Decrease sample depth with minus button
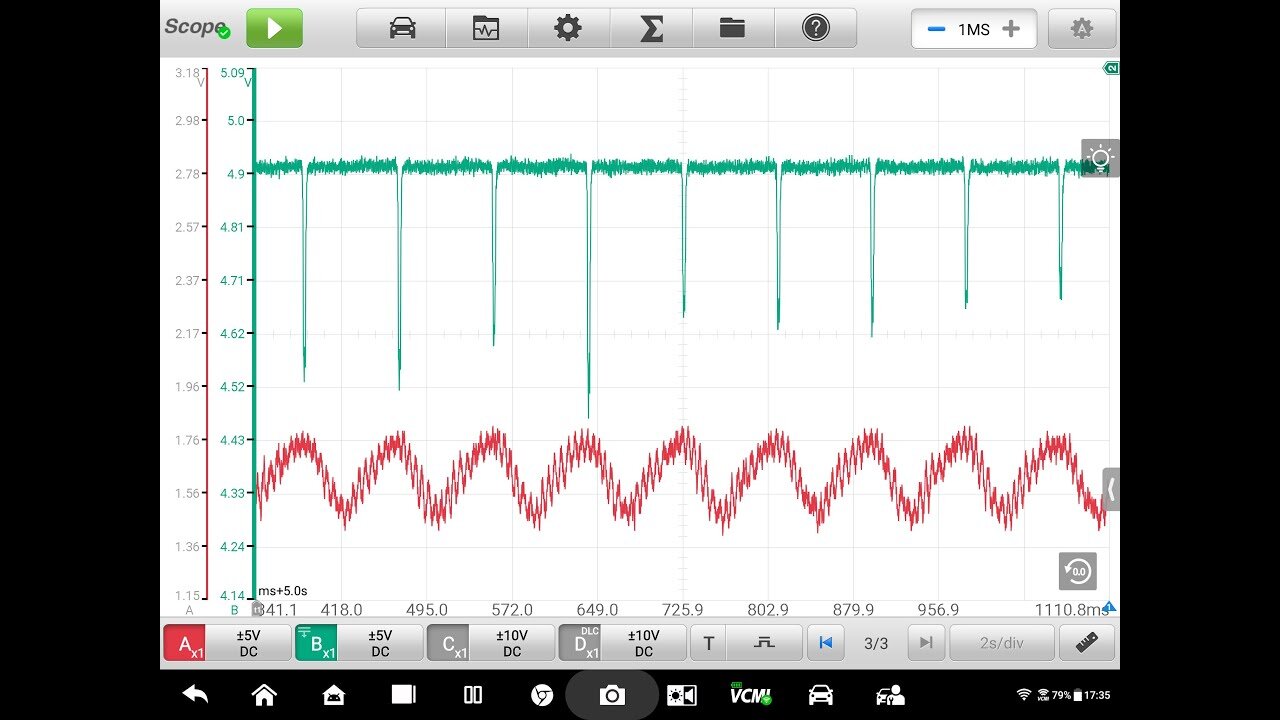This screenshot has height=720, width=1280. [x=936, y=29]
